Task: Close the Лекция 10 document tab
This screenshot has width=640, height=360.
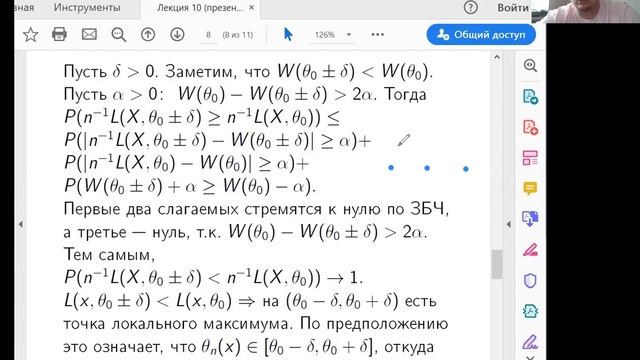Action: coord(252,7)
